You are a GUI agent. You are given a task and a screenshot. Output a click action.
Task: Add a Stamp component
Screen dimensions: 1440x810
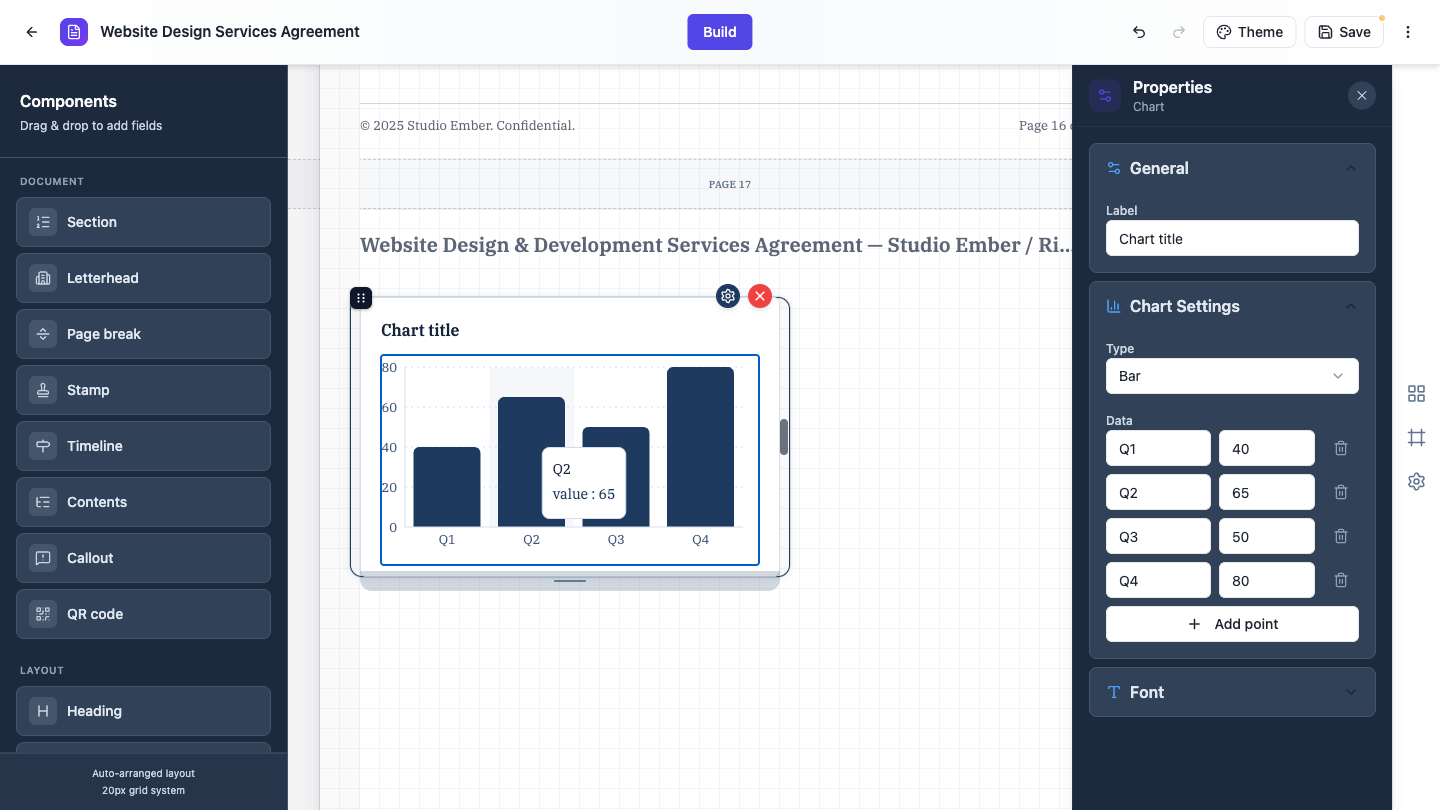[143, 390]
